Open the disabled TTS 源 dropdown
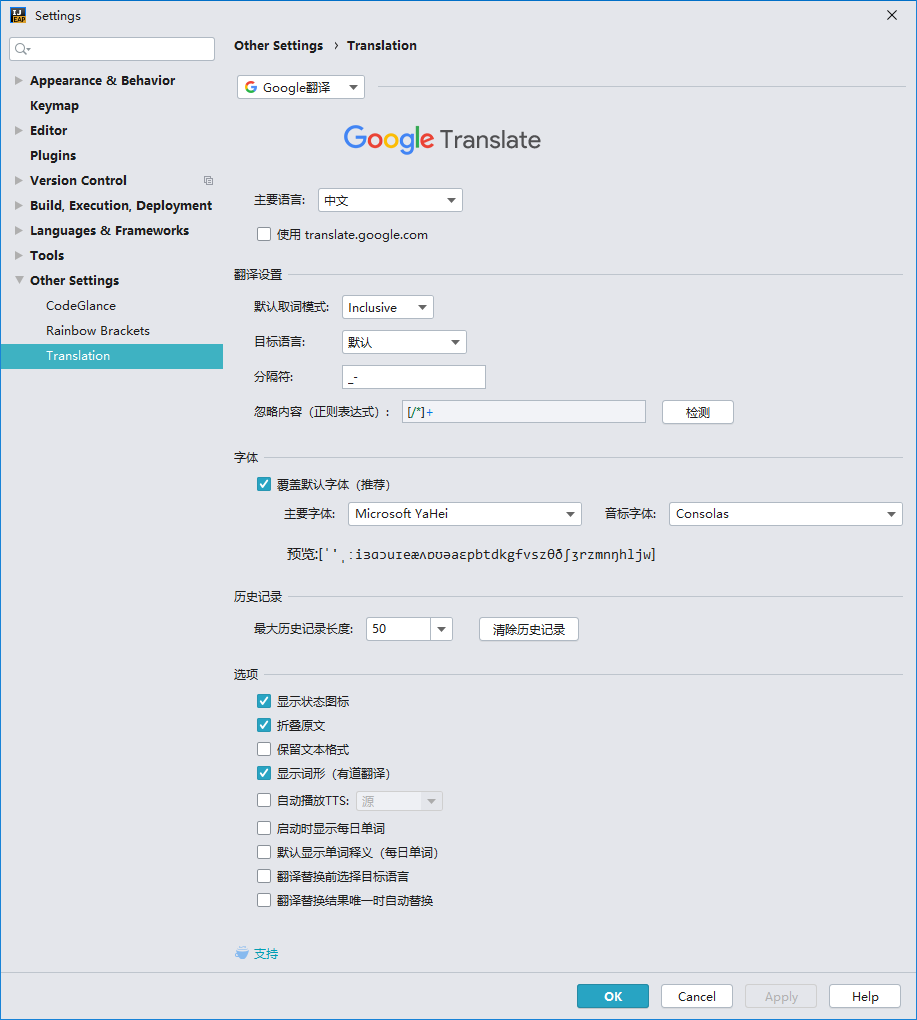Screen dimensions: 917x1020 pyautogui.click(x=399, y=801)
